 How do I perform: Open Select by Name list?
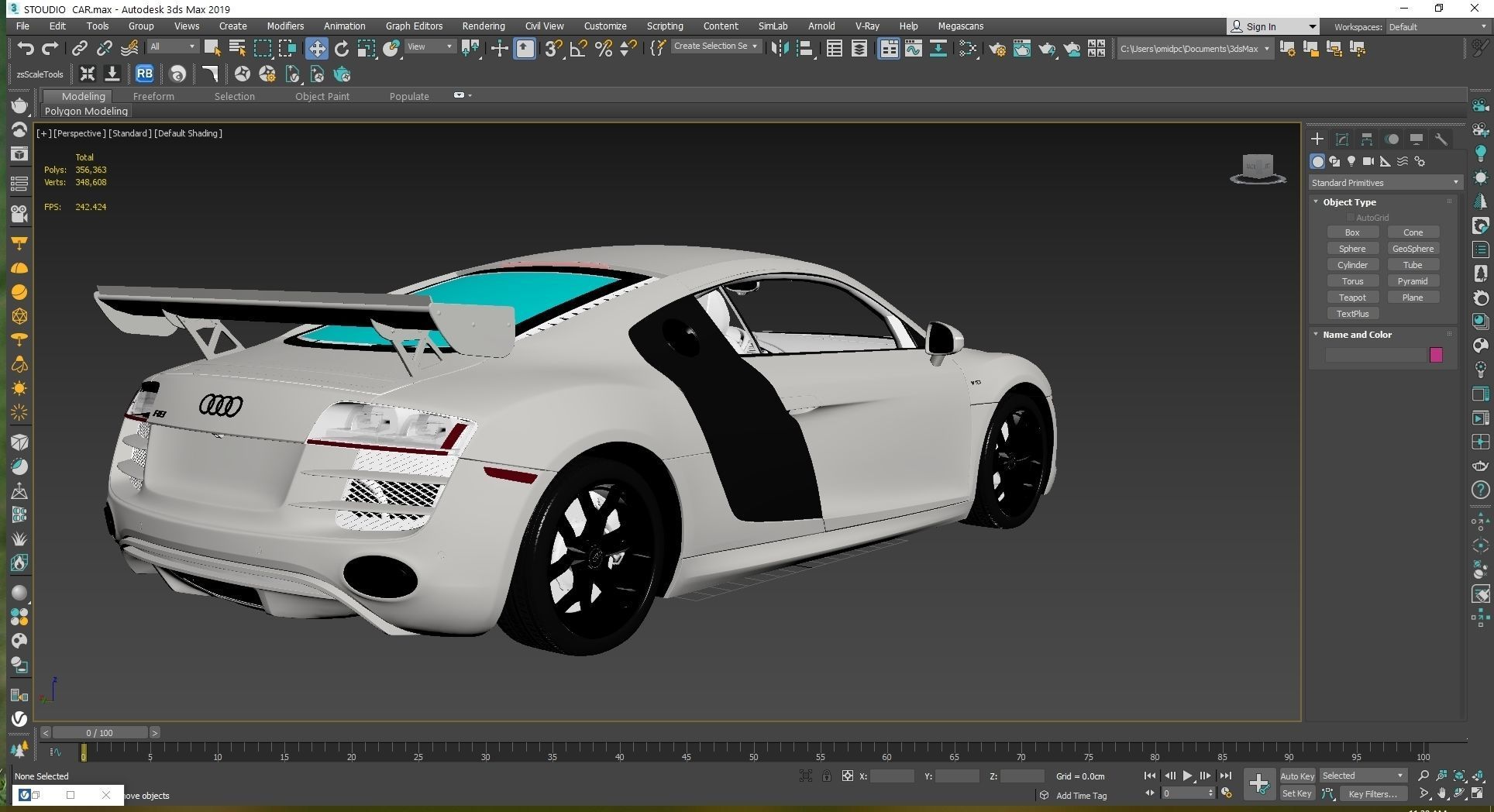tap(237, 49)
